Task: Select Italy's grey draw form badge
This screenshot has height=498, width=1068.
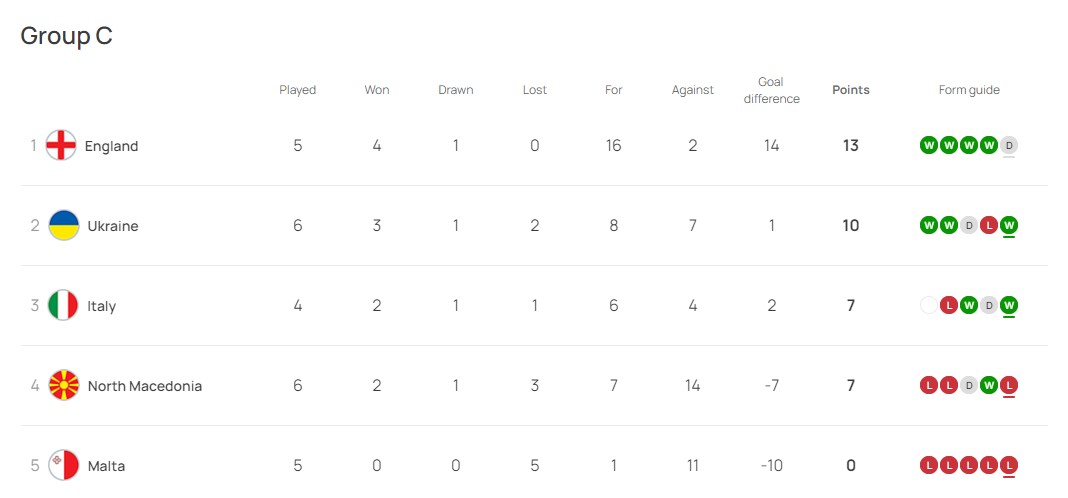Action: pyautogui.click(x=989, y=305)
